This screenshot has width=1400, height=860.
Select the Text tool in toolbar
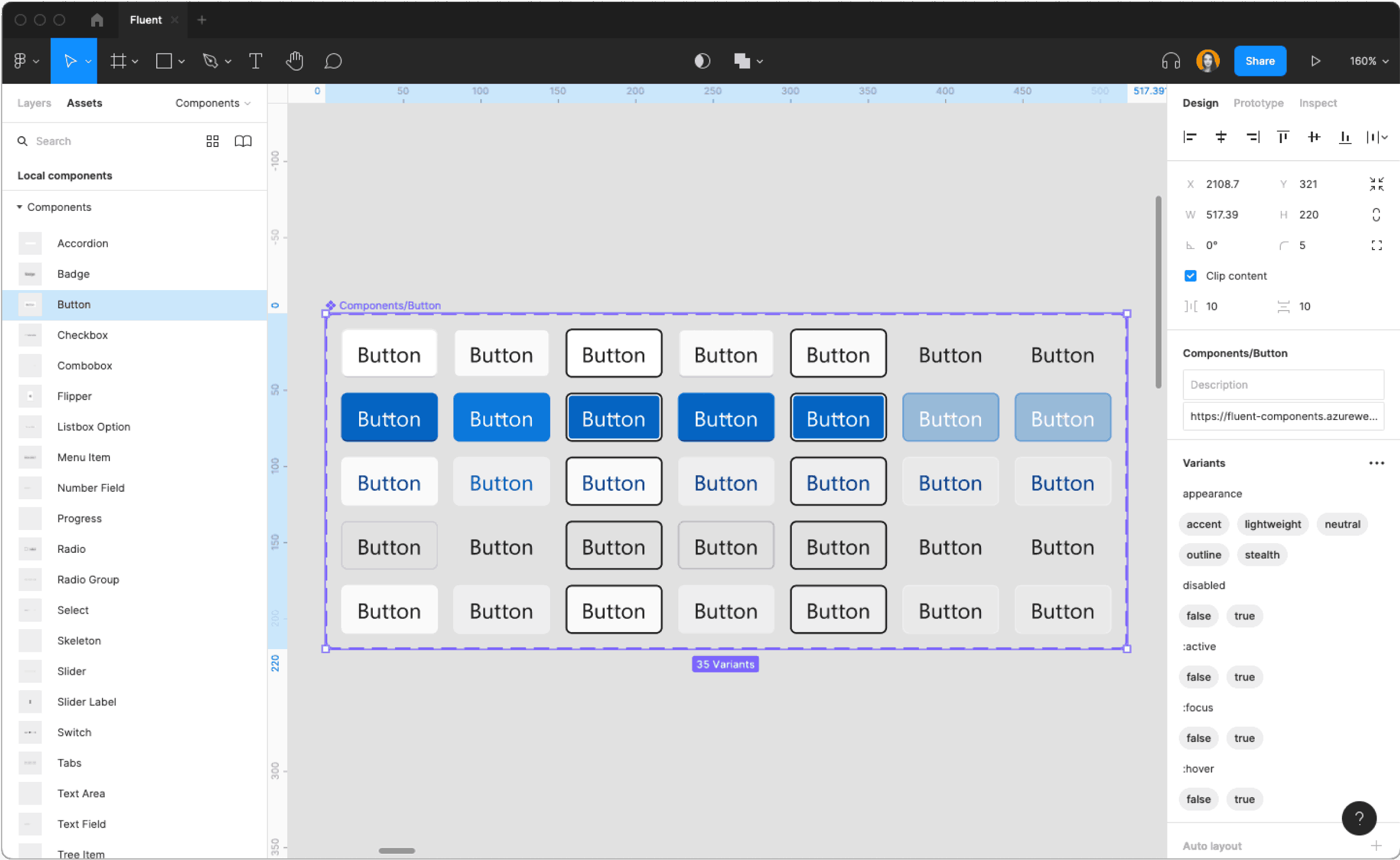(x=256, y=61)
